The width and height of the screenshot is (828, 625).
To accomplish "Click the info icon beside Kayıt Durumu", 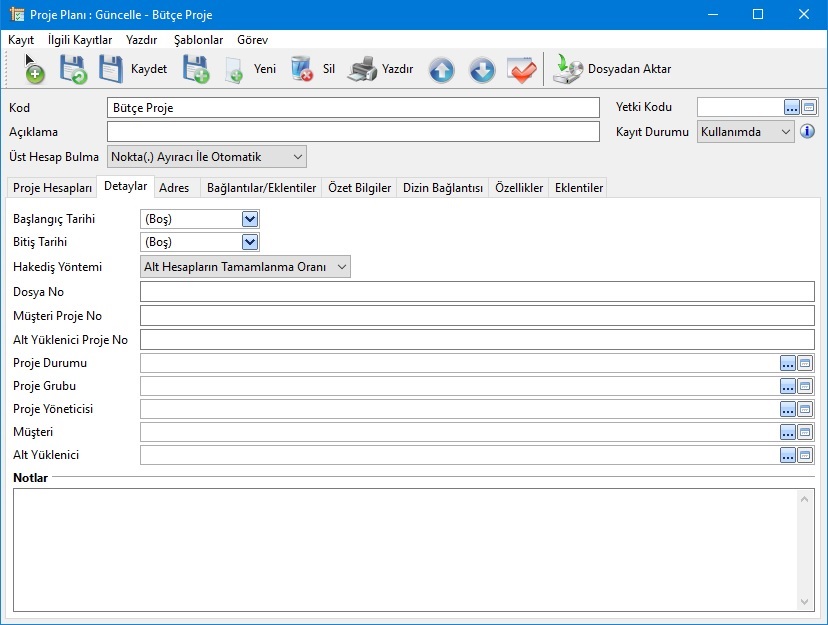I will (x=808, y=131).
